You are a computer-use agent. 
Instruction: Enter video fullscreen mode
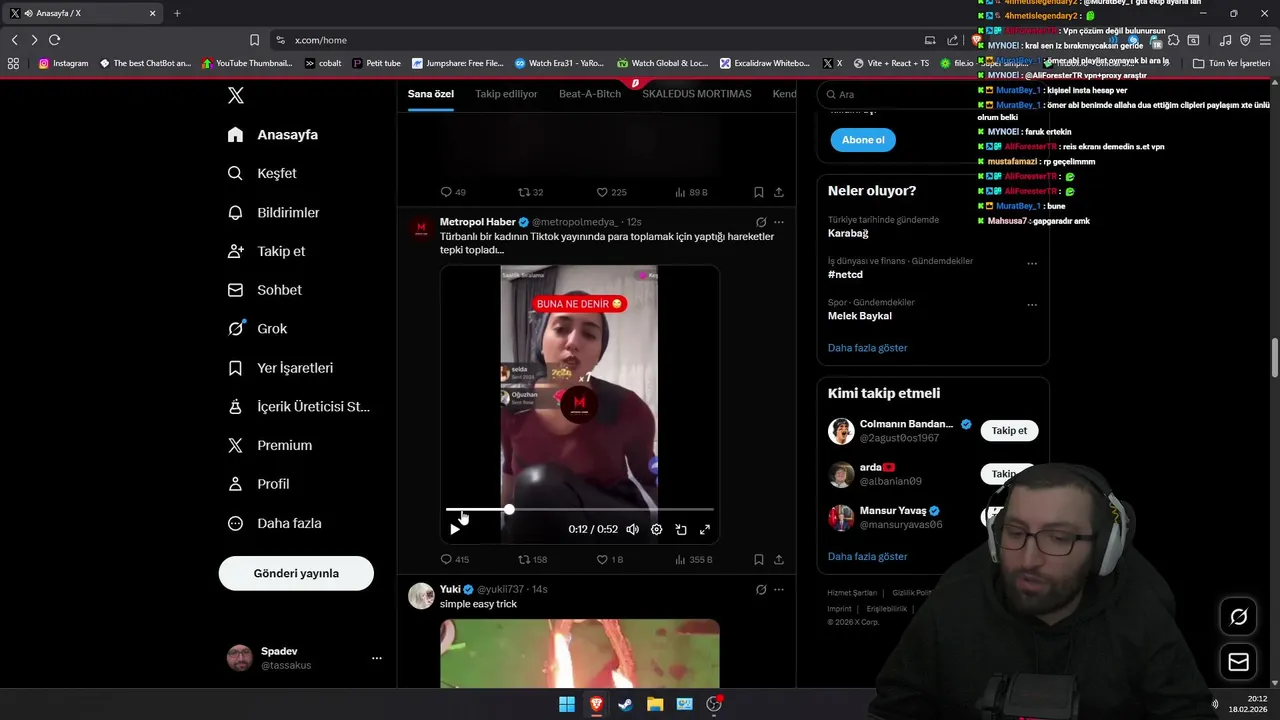(x=705, y=529)
